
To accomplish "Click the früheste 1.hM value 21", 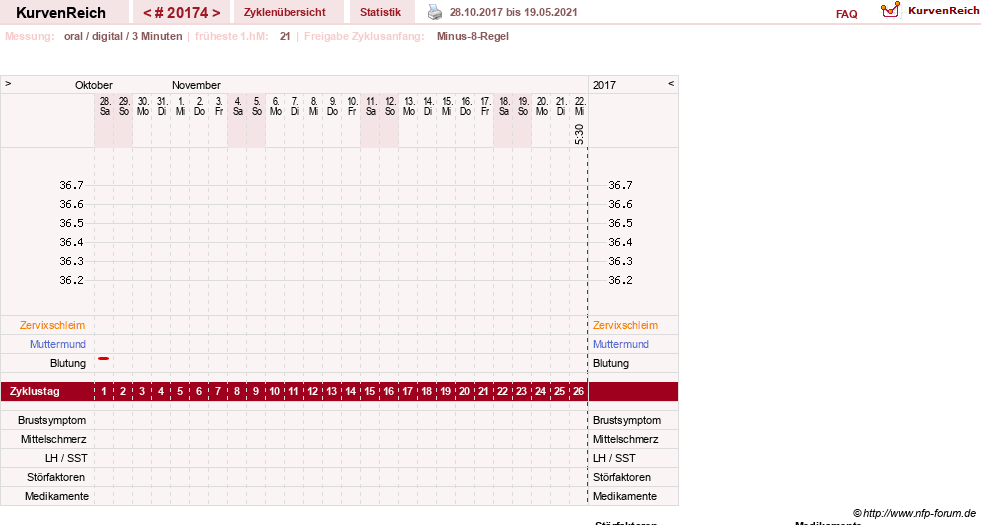I will (285, 36).
